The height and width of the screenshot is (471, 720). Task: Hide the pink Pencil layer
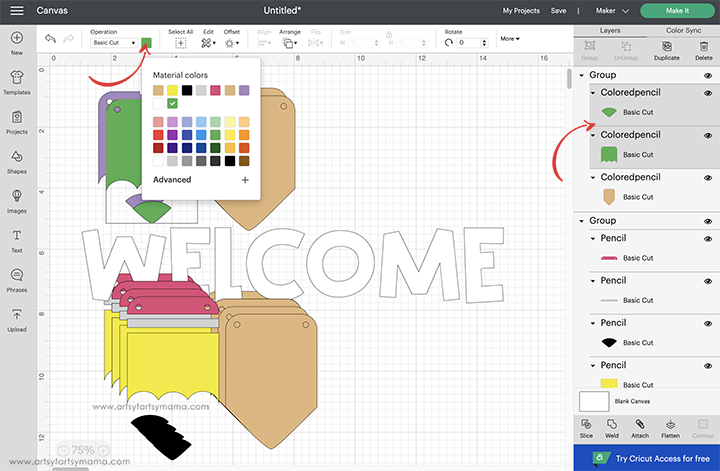tap(708, 239)
